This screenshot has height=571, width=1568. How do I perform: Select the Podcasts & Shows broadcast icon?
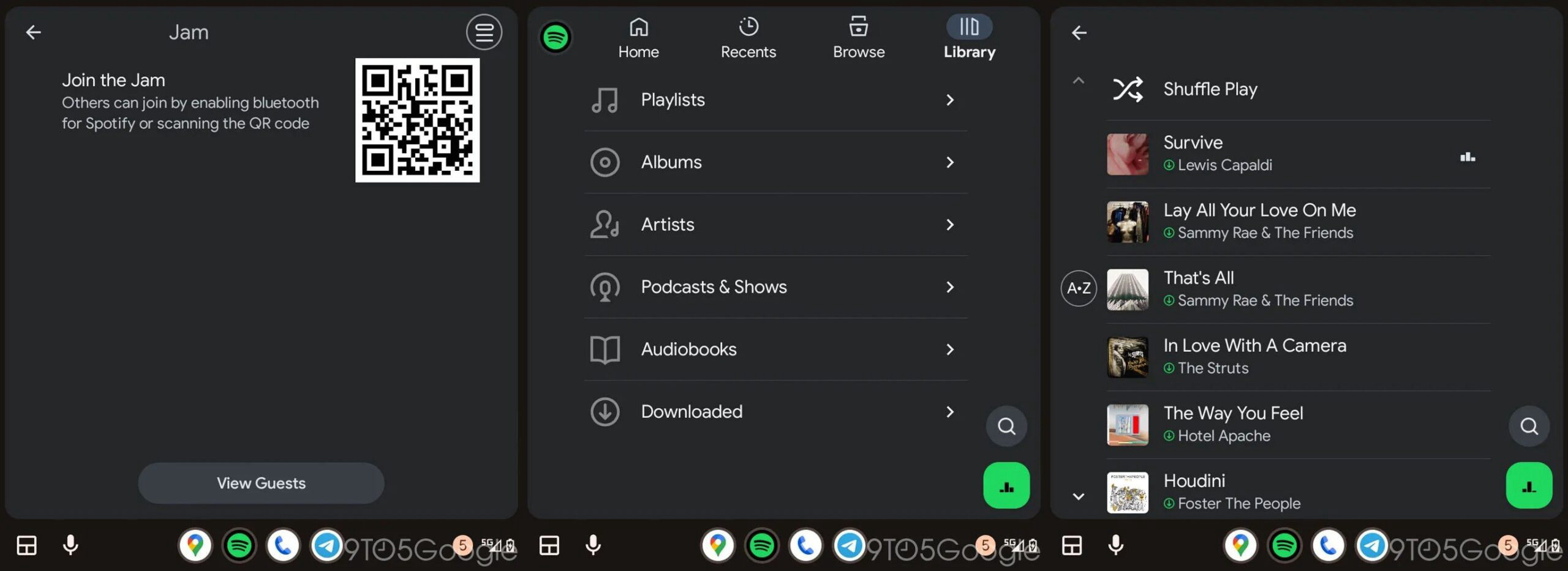click(605, 287)
